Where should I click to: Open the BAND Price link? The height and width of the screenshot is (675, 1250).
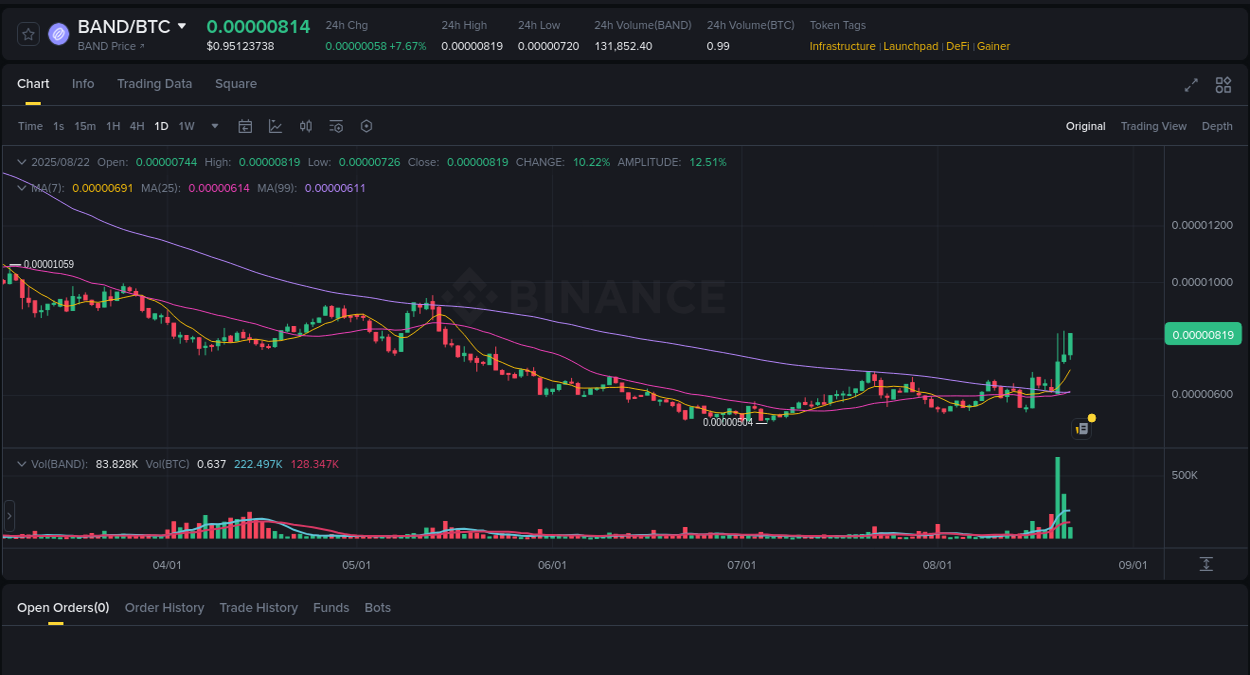click(111, 46)
